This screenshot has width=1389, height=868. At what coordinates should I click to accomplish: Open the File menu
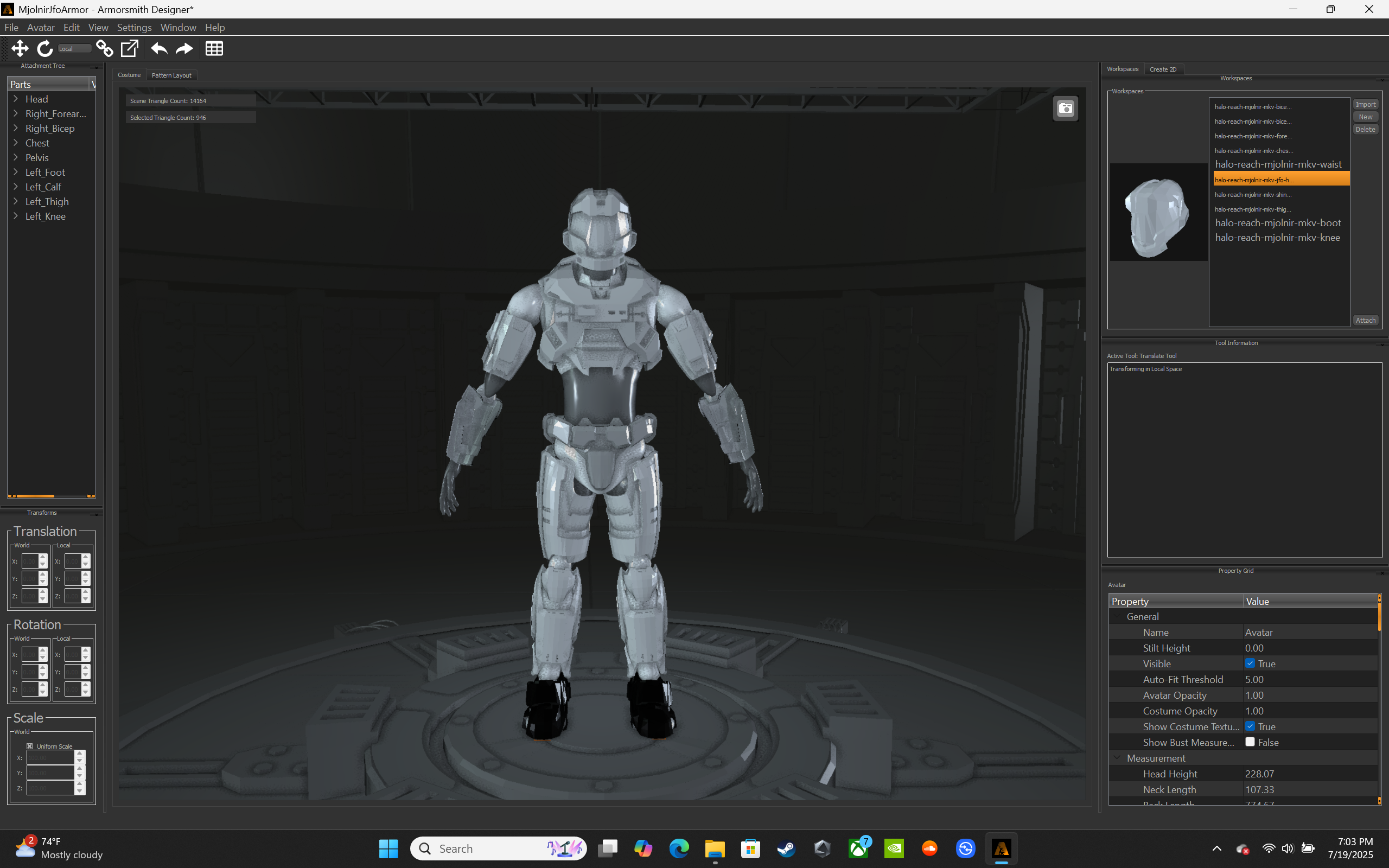coord(11,28)
